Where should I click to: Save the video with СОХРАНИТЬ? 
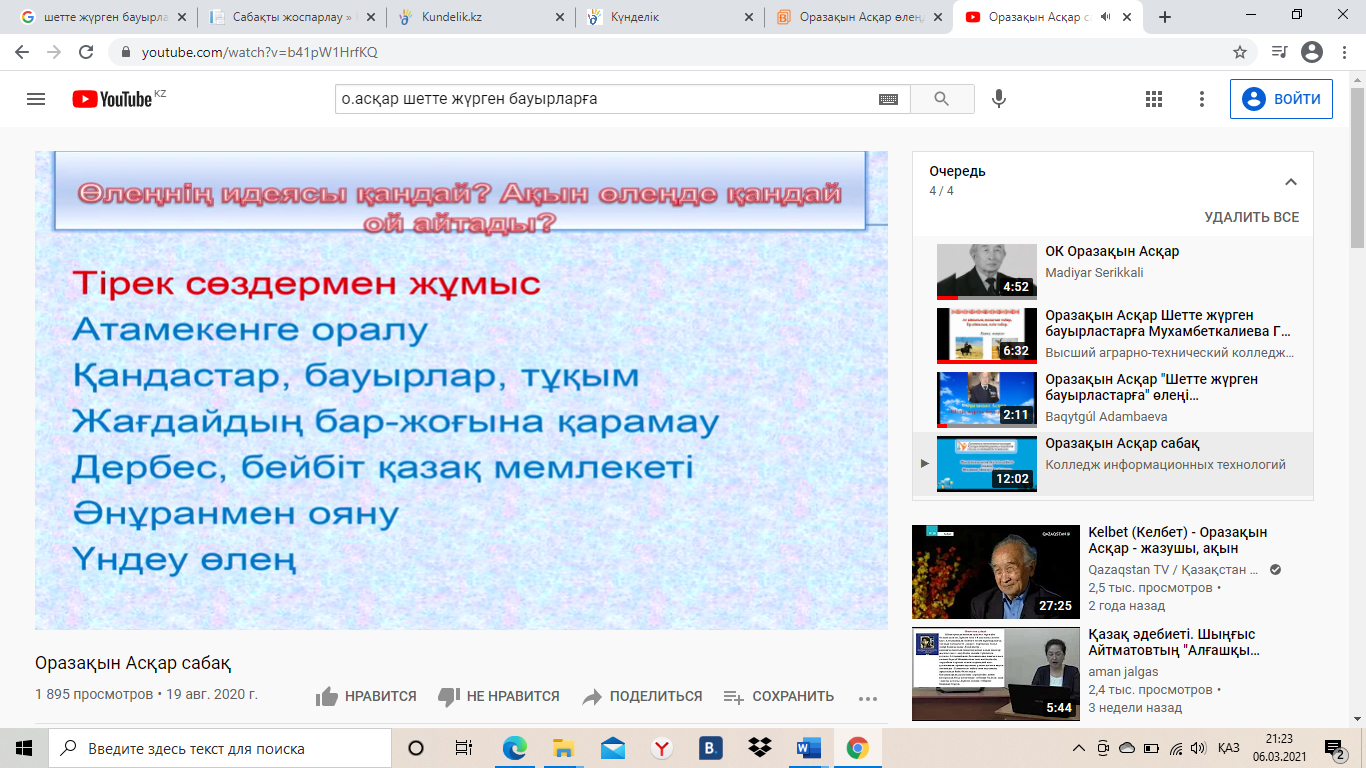779,696
